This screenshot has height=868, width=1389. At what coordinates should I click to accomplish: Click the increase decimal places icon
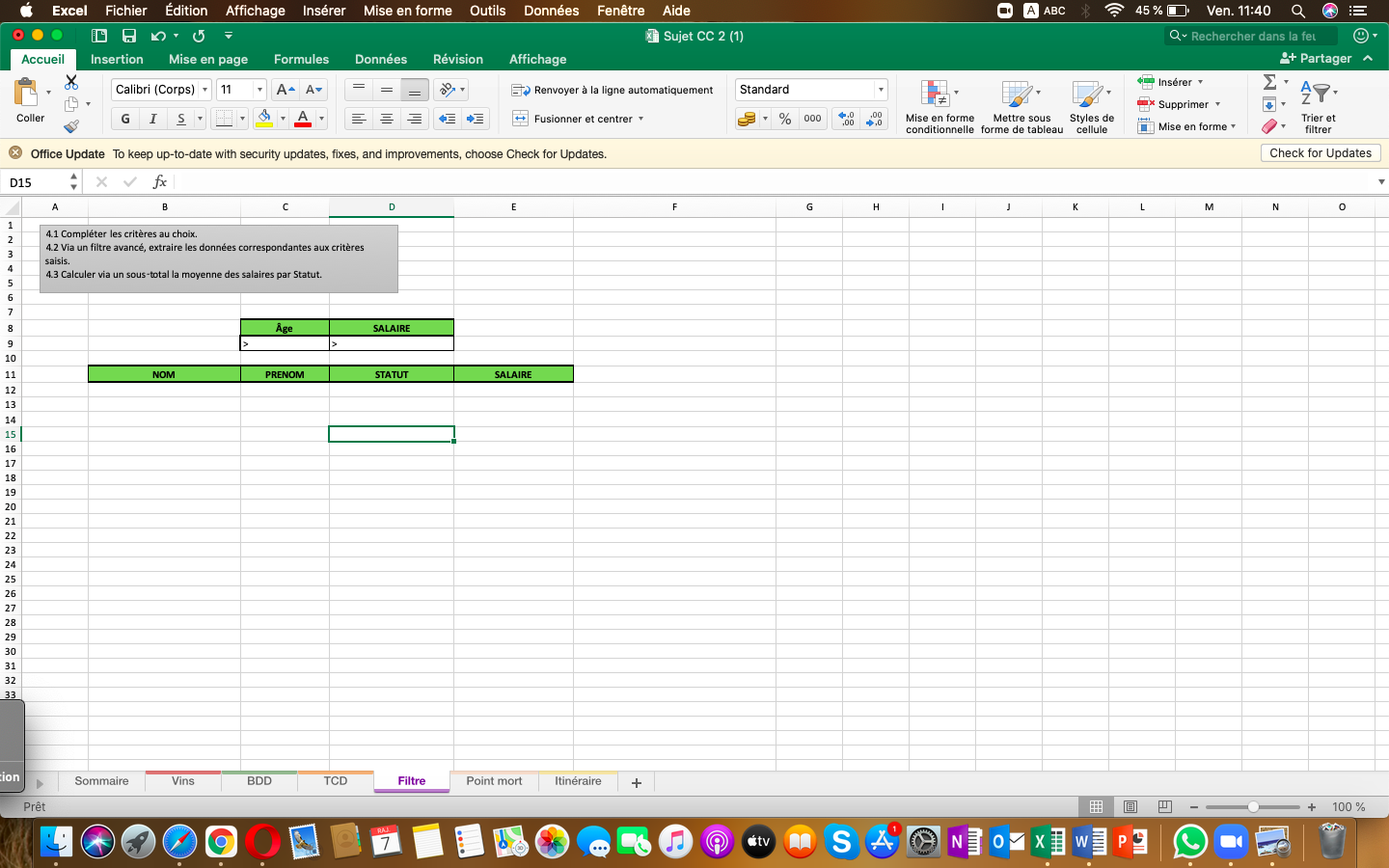pyautogui.click(x=847, y=119)
